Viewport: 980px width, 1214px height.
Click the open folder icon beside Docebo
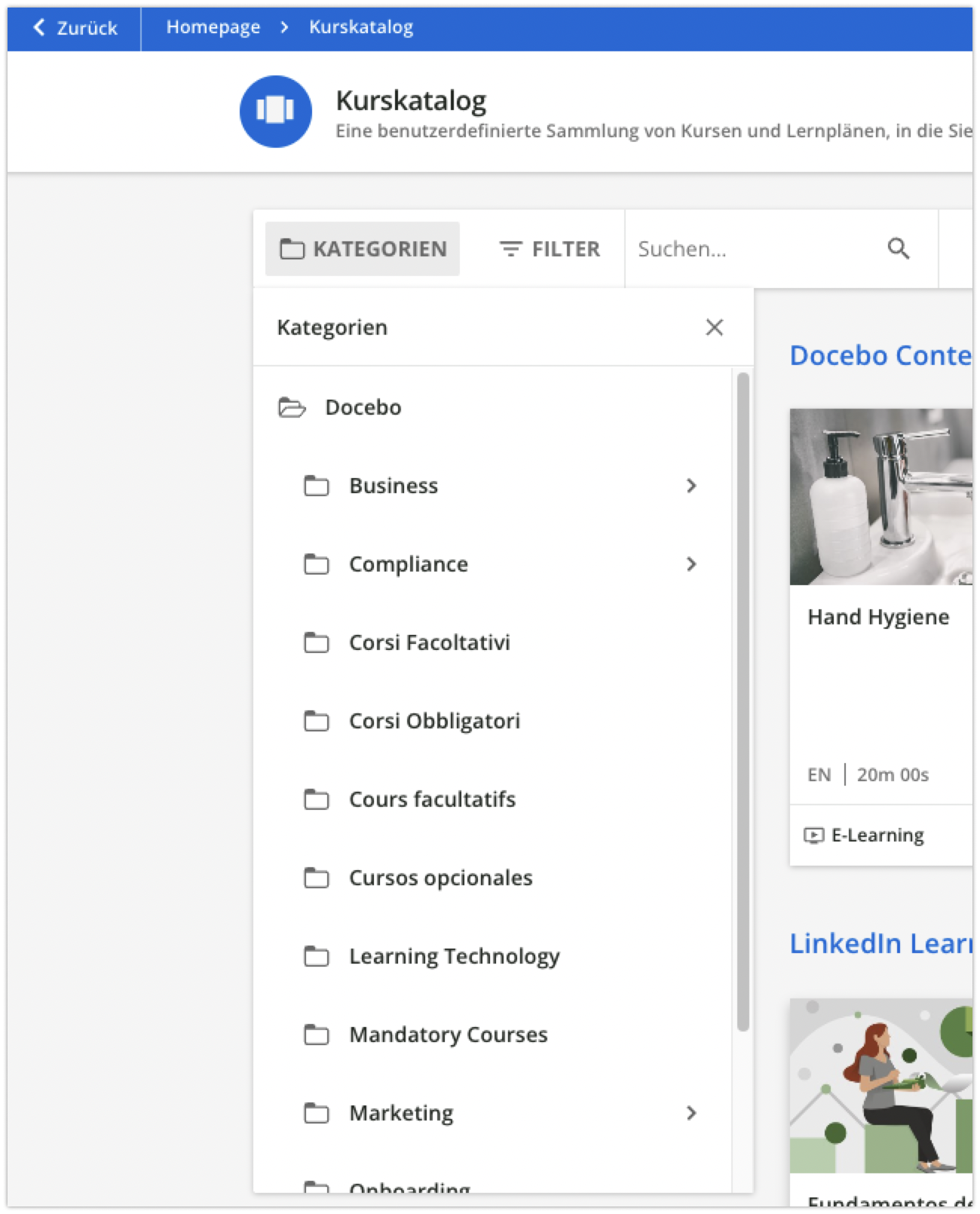292,408
